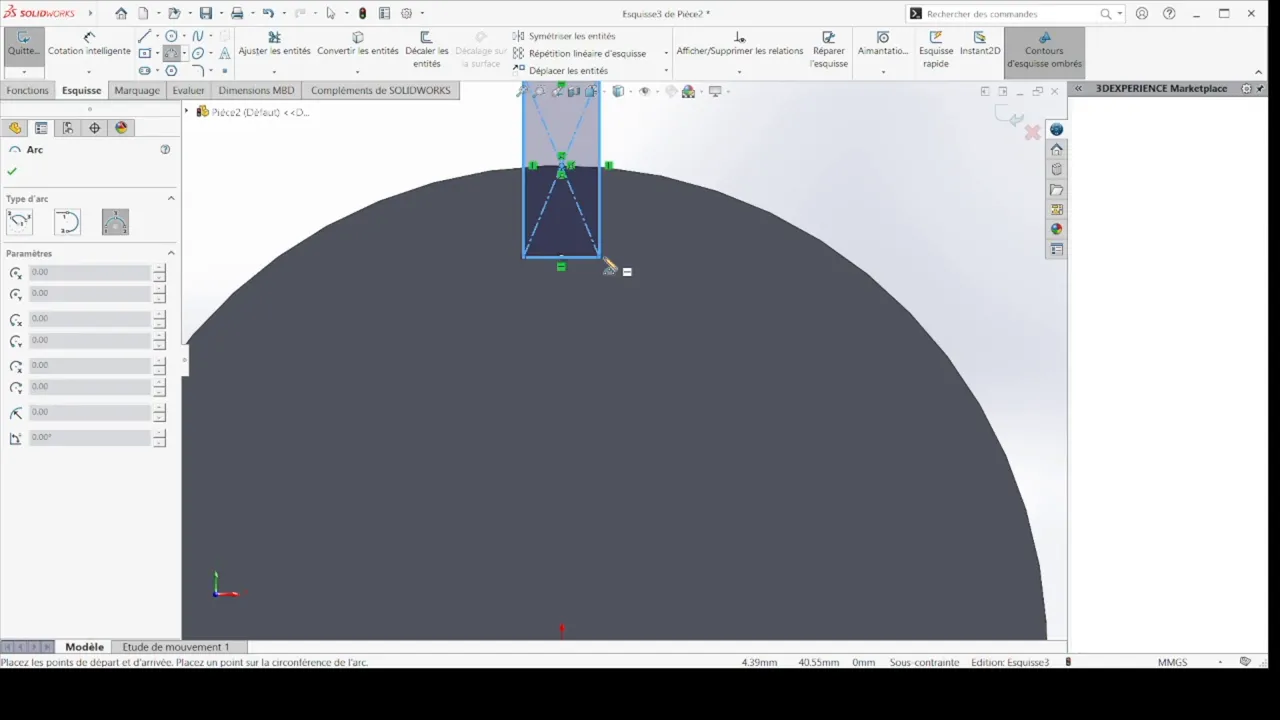Click Cotation intelligente dimension tool
The height and width of the screenshot is (720, 1280).
(x=89, y=44)
